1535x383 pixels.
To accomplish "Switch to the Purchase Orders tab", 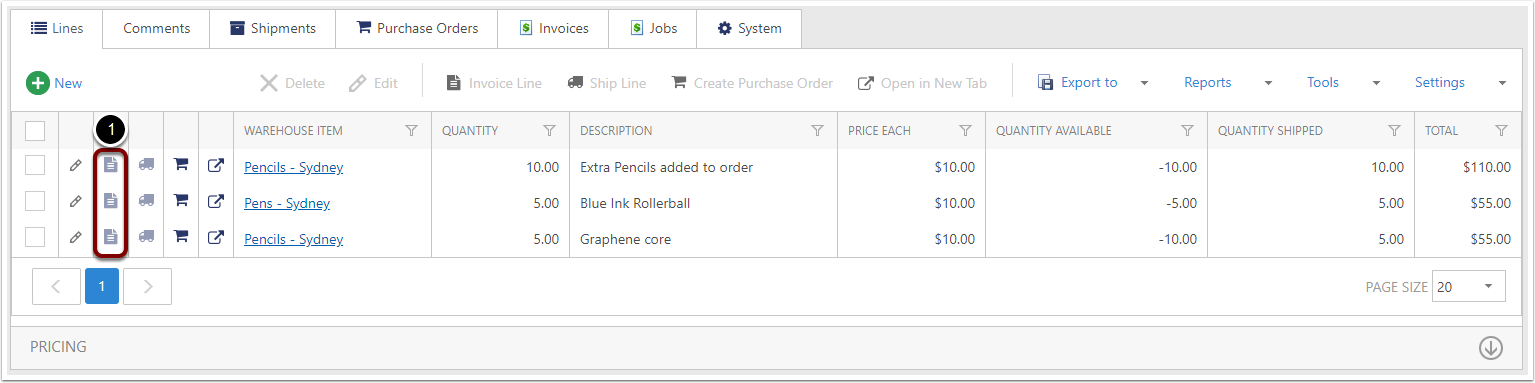I will [417, 28].
